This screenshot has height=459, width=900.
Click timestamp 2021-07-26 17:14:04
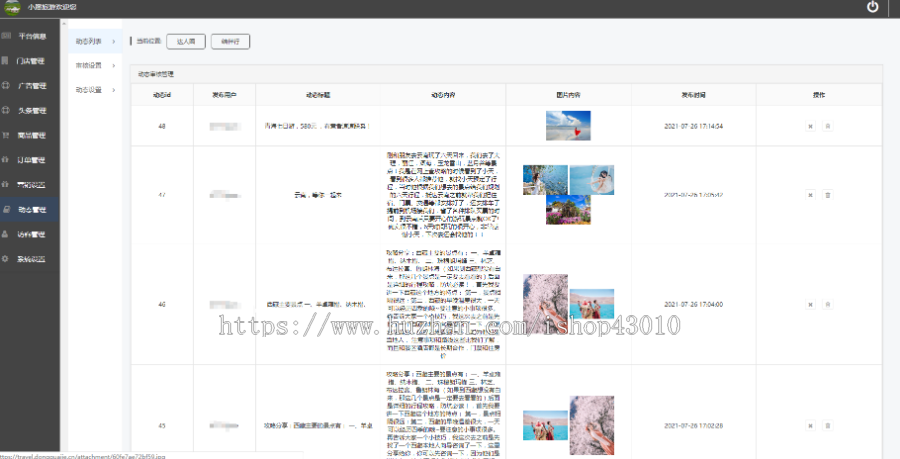[693, 126]
